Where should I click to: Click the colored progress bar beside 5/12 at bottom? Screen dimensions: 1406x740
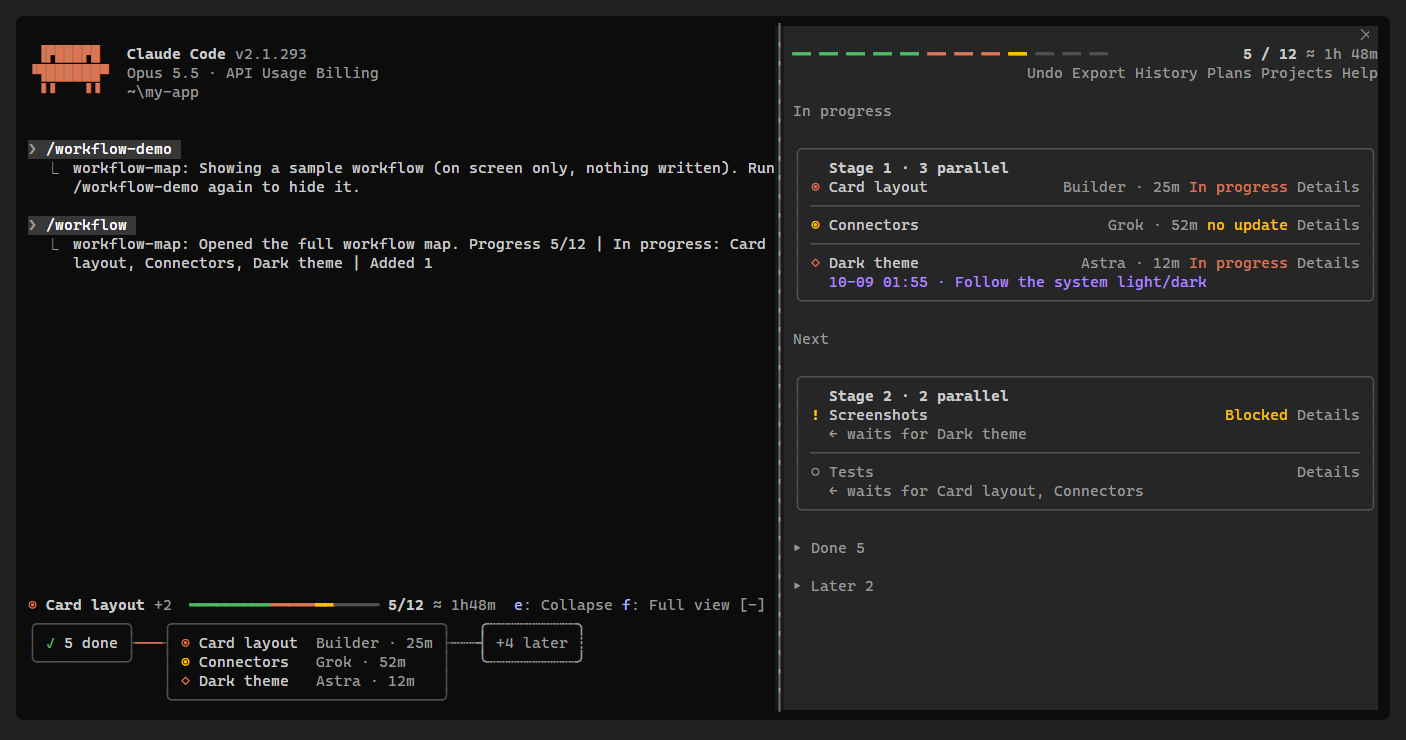(284, 605)
